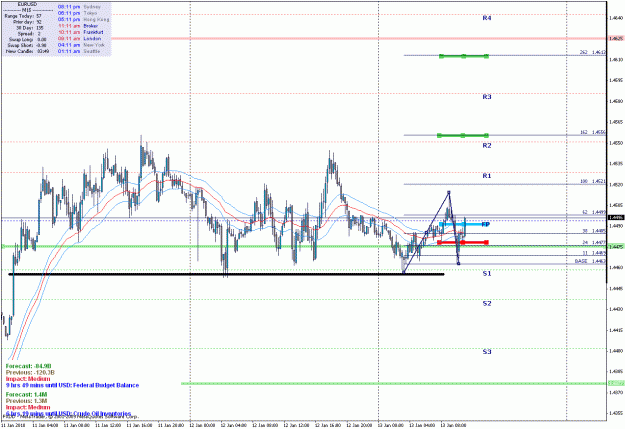The image size is (625, 429).
Task: Click the Federal Budget Balance news countdown
Action: point(73,385)
